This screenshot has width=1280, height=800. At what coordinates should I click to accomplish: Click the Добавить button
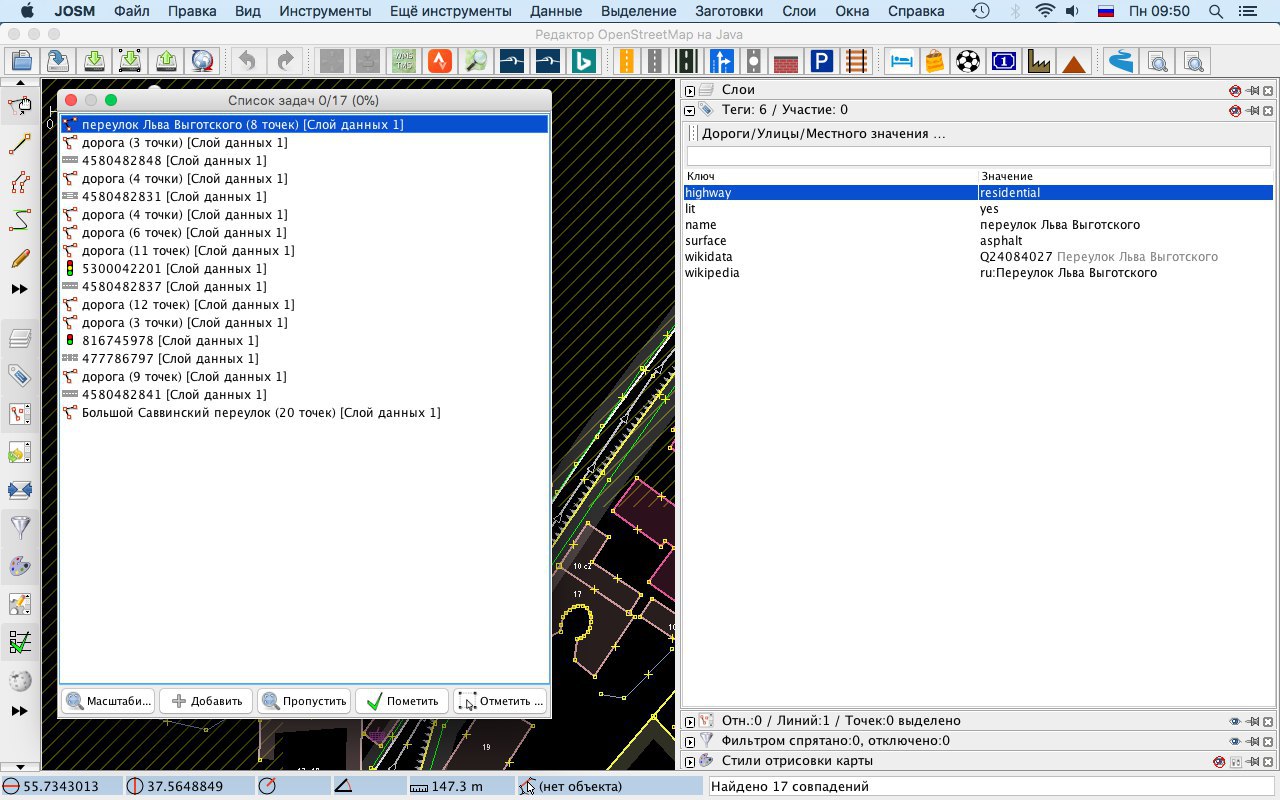click(206, 701)
